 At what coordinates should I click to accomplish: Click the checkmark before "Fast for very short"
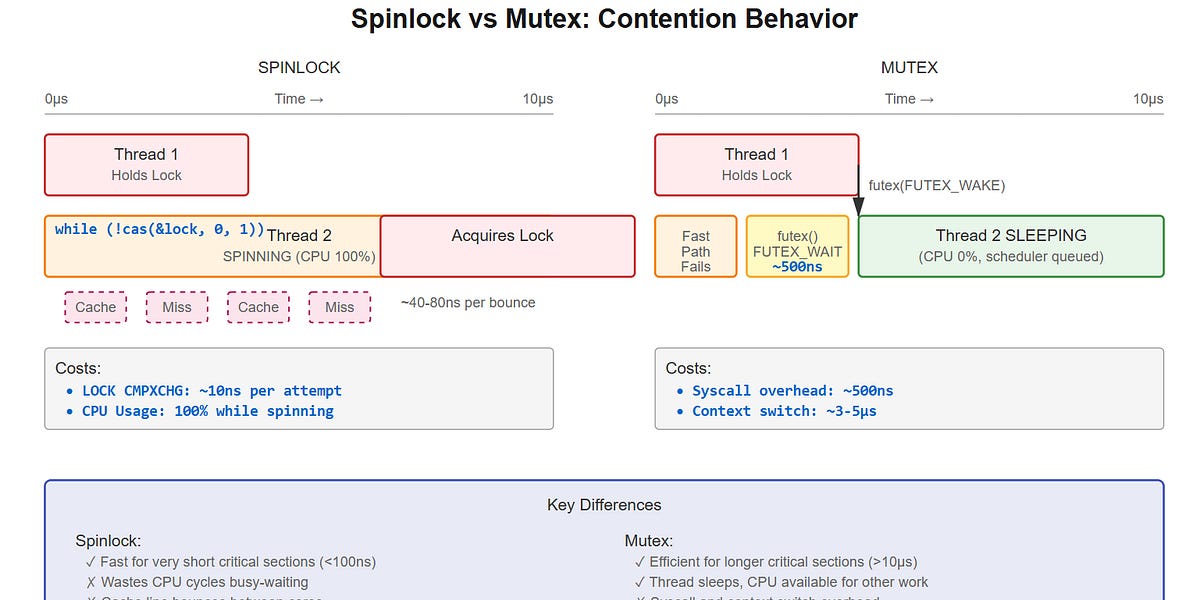[92, 562]
